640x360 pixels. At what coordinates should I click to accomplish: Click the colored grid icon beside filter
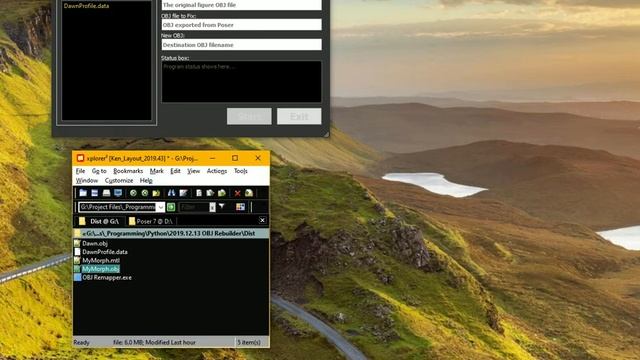pyautogui.click(x=240, y=207)
